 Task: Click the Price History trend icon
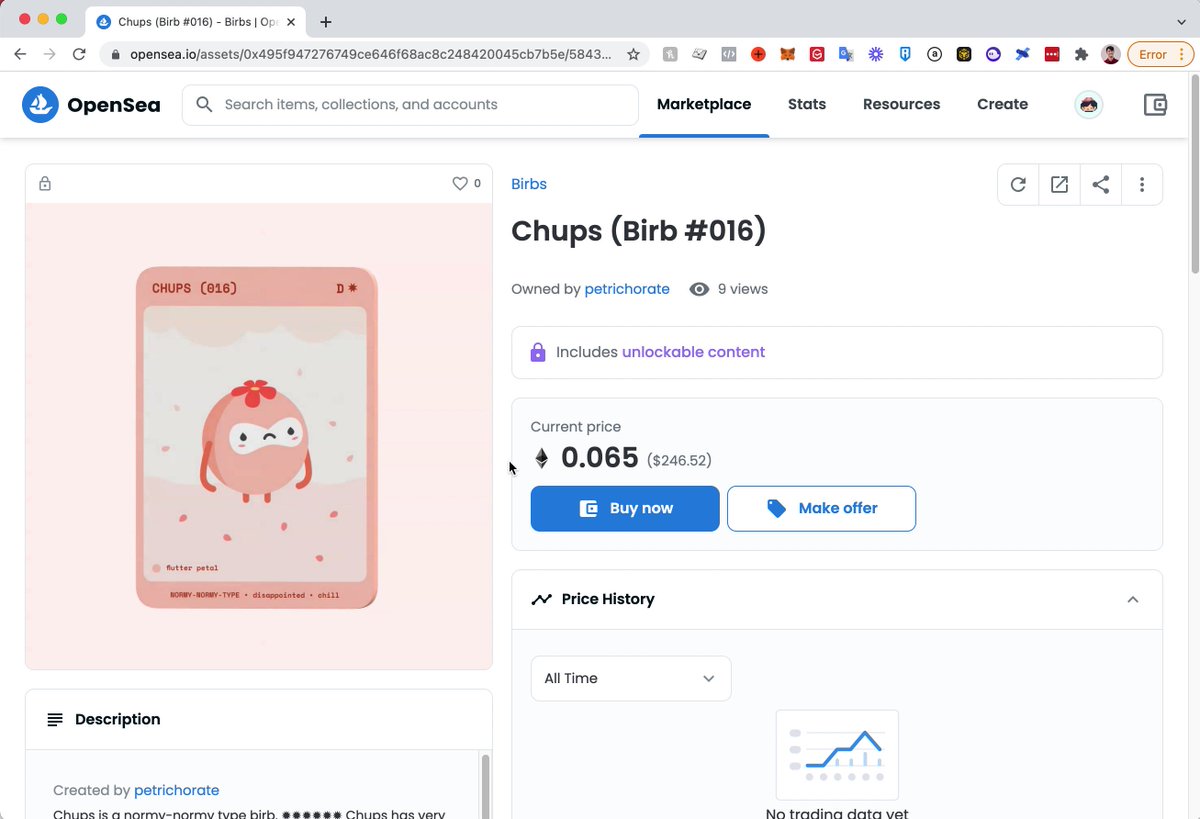[x=541, y=599]
